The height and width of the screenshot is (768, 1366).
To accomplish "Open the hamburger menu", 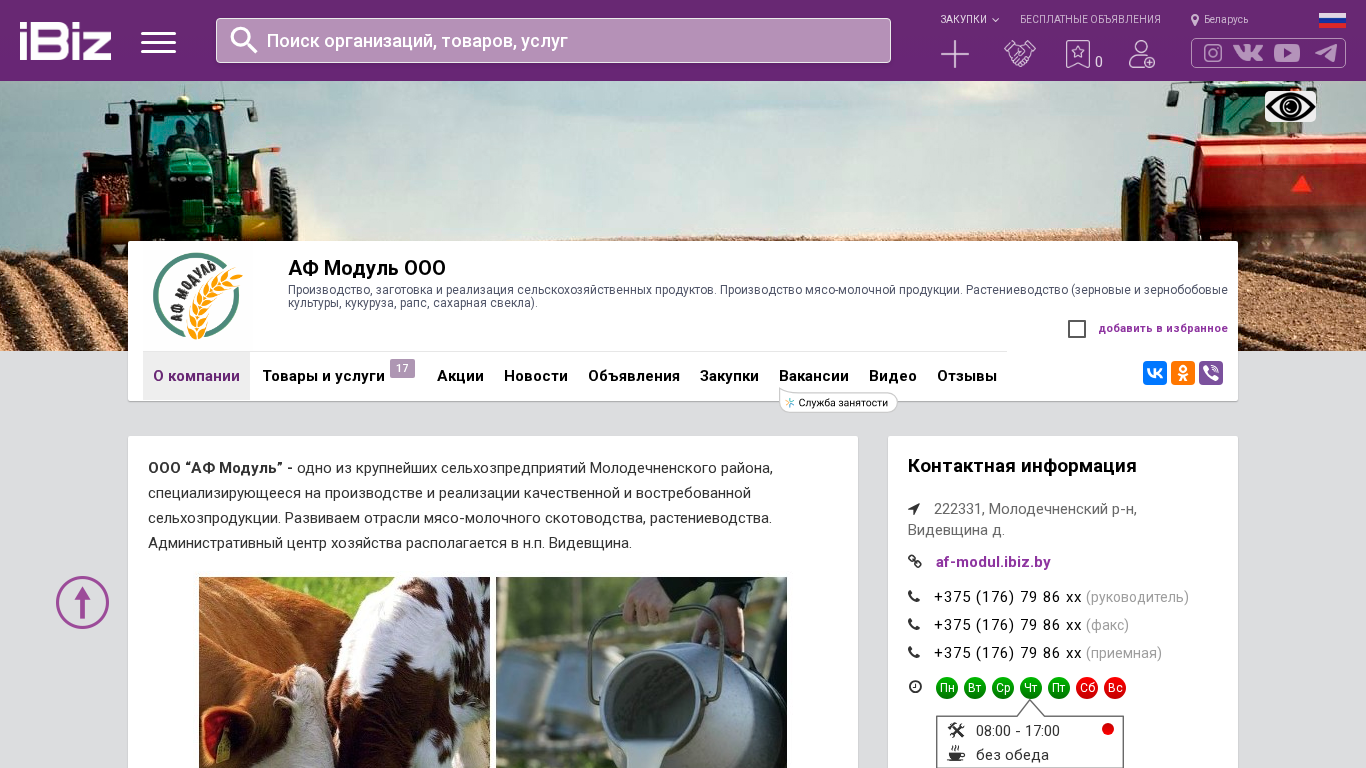I will coord(158,42).
